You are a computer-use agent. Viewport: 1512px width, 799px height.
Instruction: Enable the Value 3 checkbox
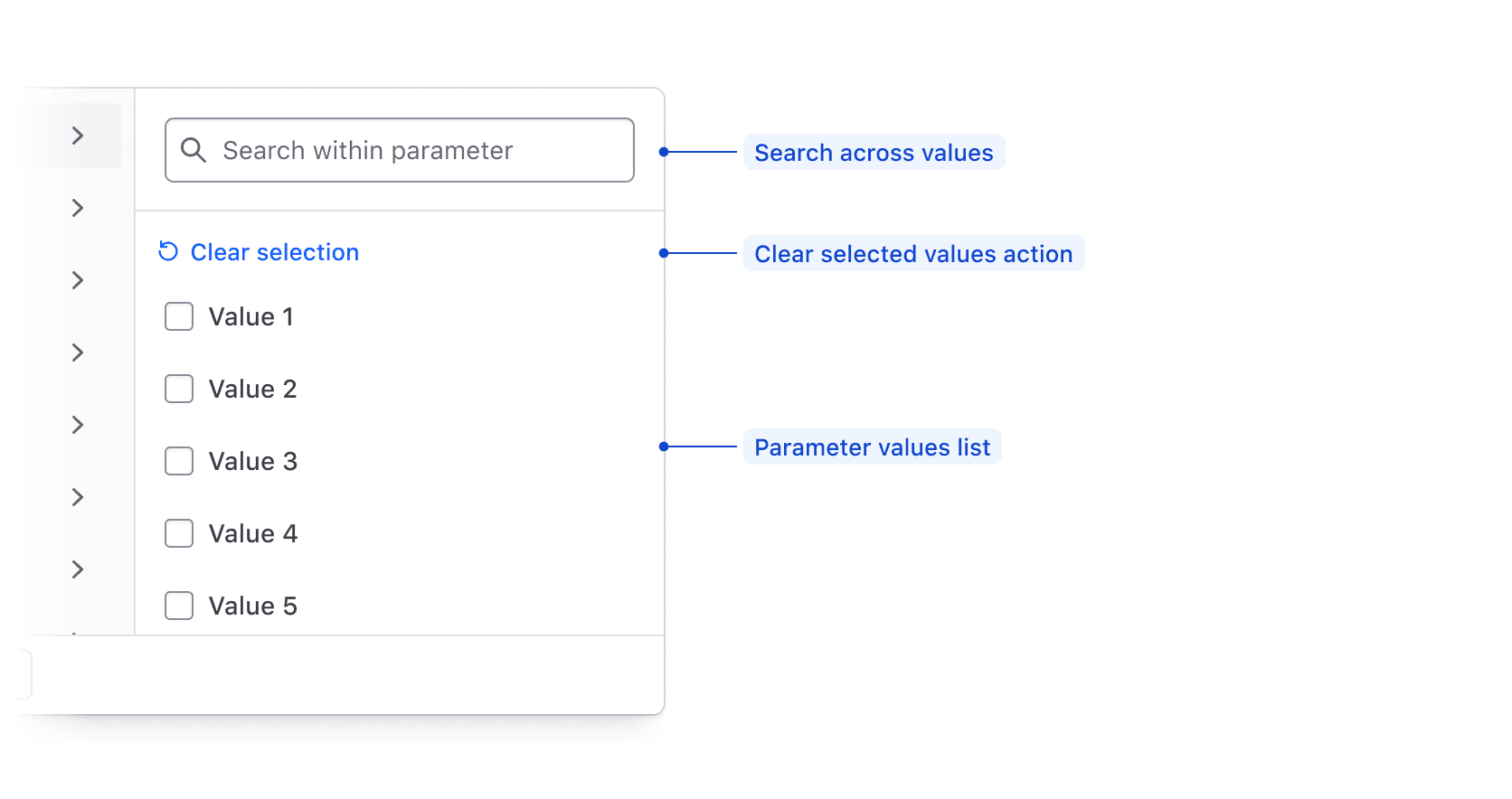pyautogui.click(x=179, y=462)
